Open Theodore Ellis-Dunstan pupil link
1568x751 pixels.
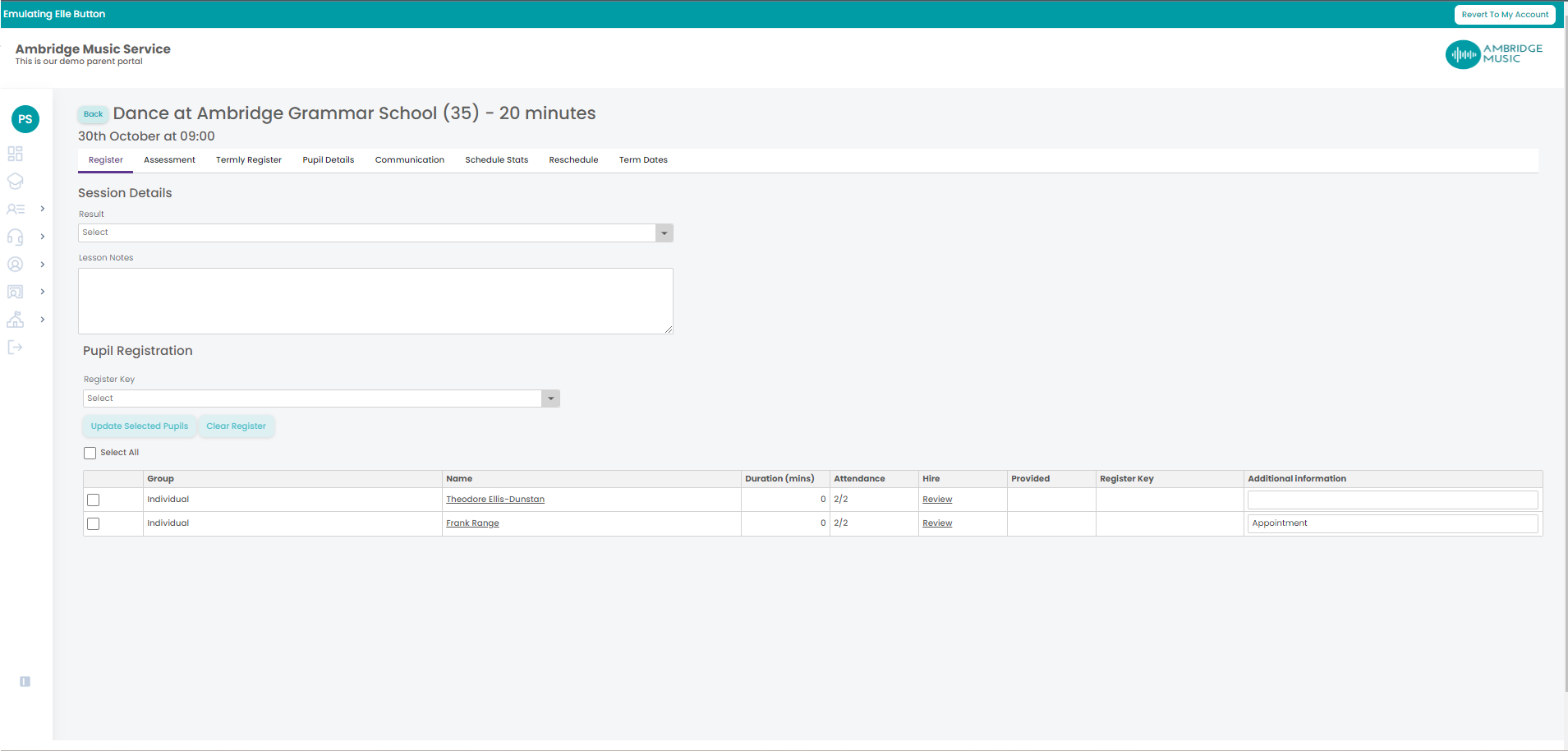coord(495,500)
